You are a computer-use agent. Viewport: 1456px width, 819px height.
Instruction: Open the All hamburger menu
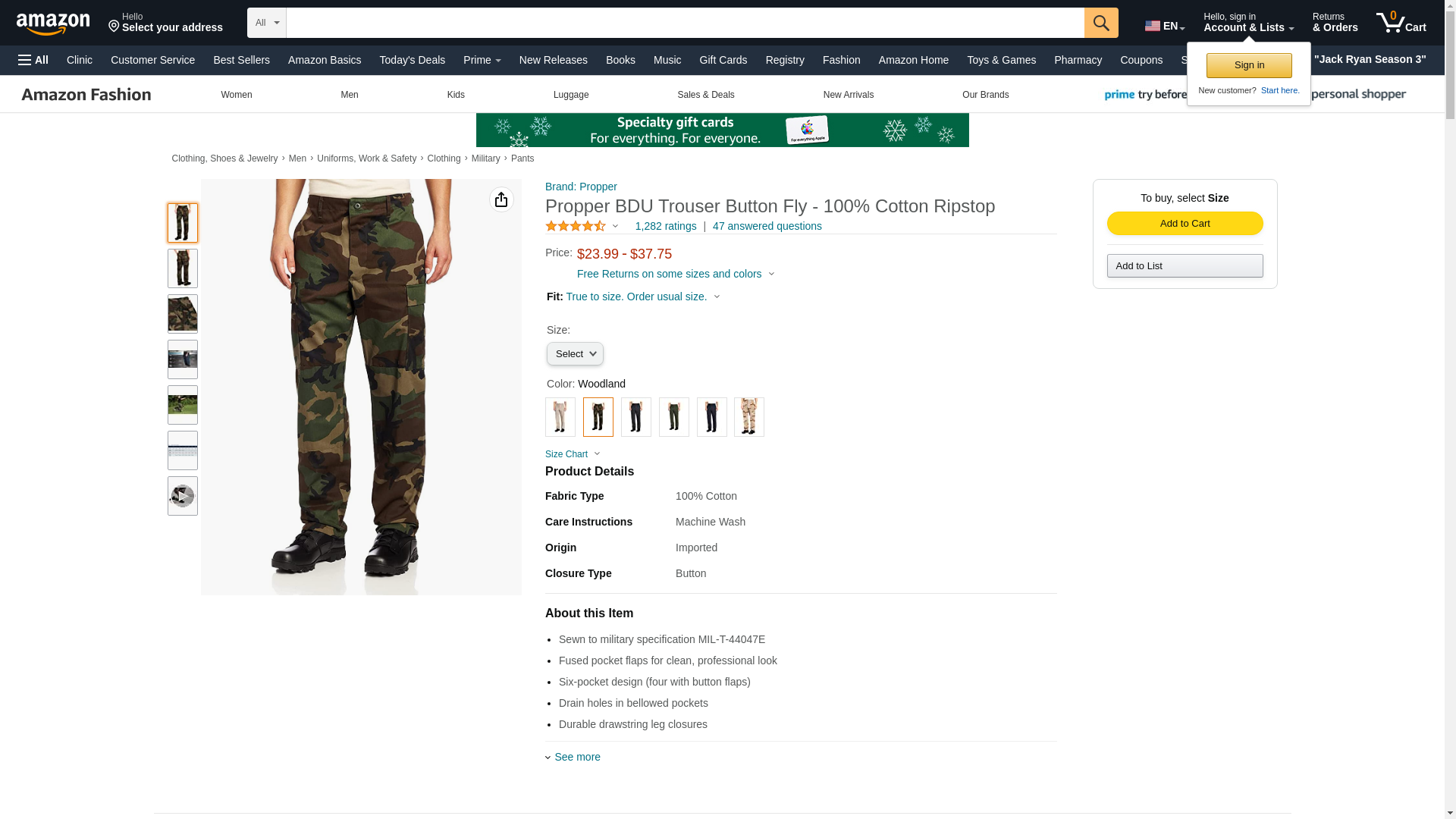33,60
